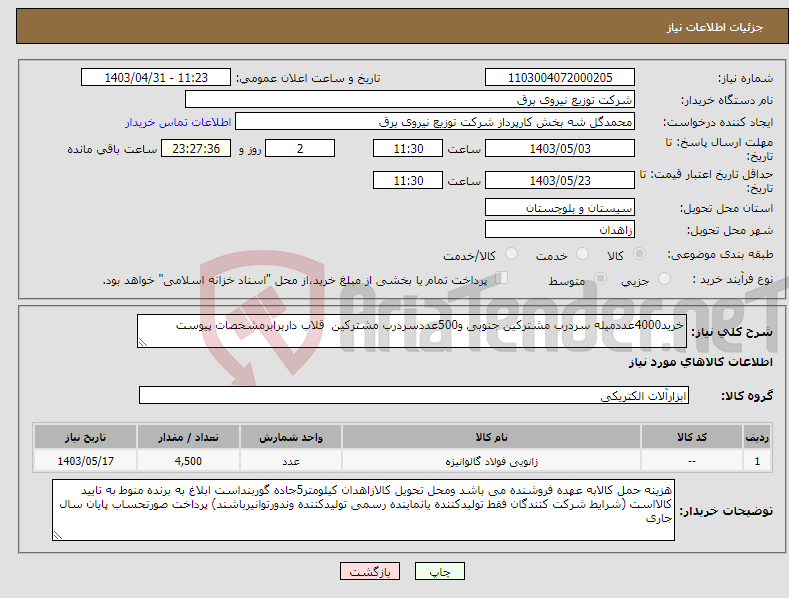Click the تاریخ نیاز column header
The width and height of the screenshot is (789, 598).
coord(86,437)
